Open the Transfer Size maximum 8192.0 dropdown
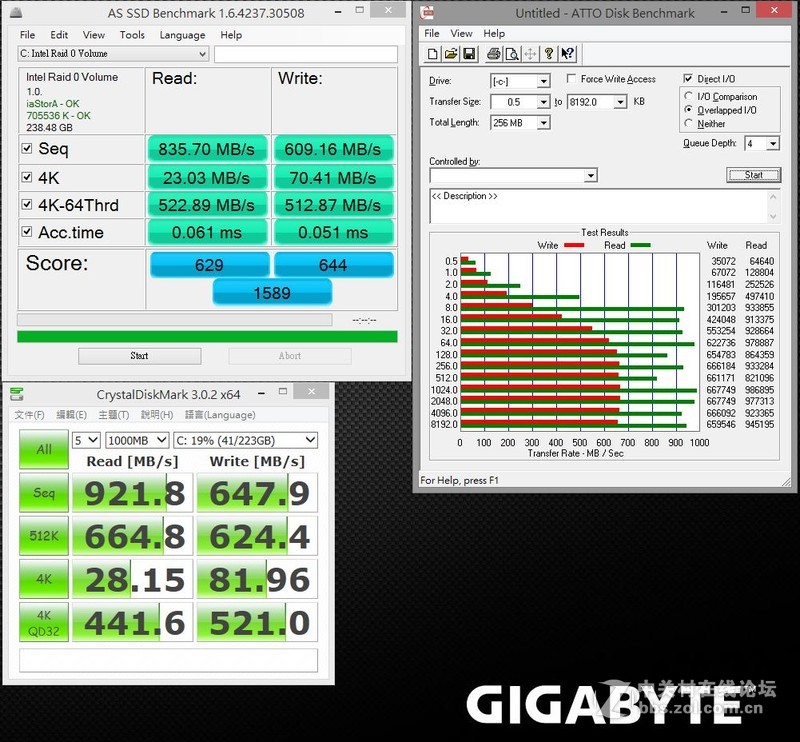This screenshot has height=742, width=800. coord(620,102)
